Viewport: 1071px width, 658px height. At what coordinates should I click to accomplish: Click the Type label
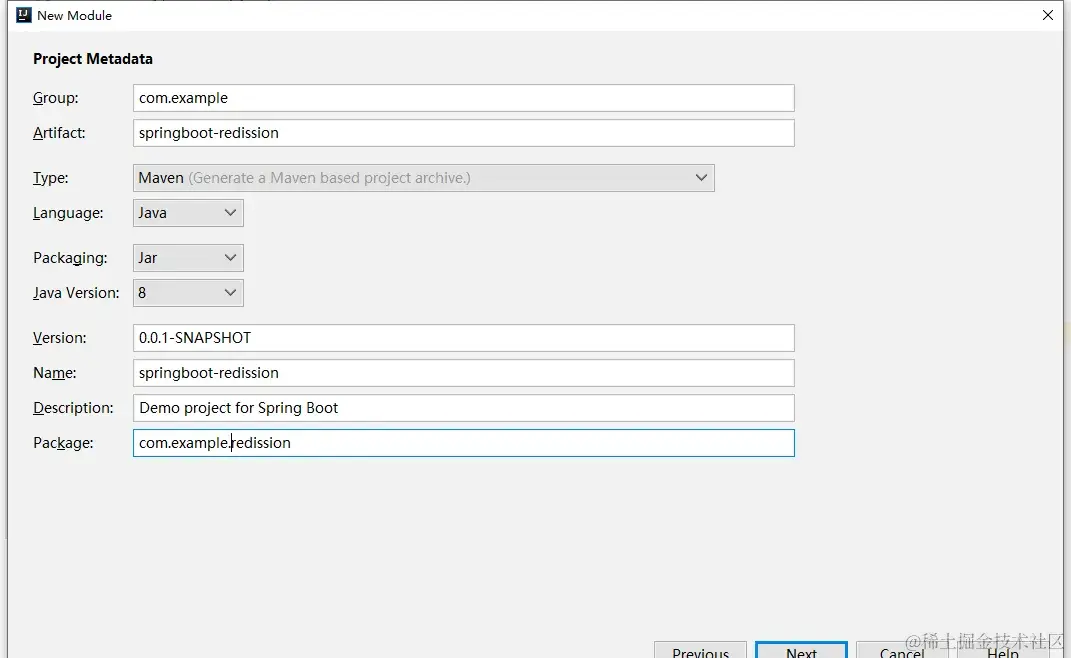tap(51, 178)
